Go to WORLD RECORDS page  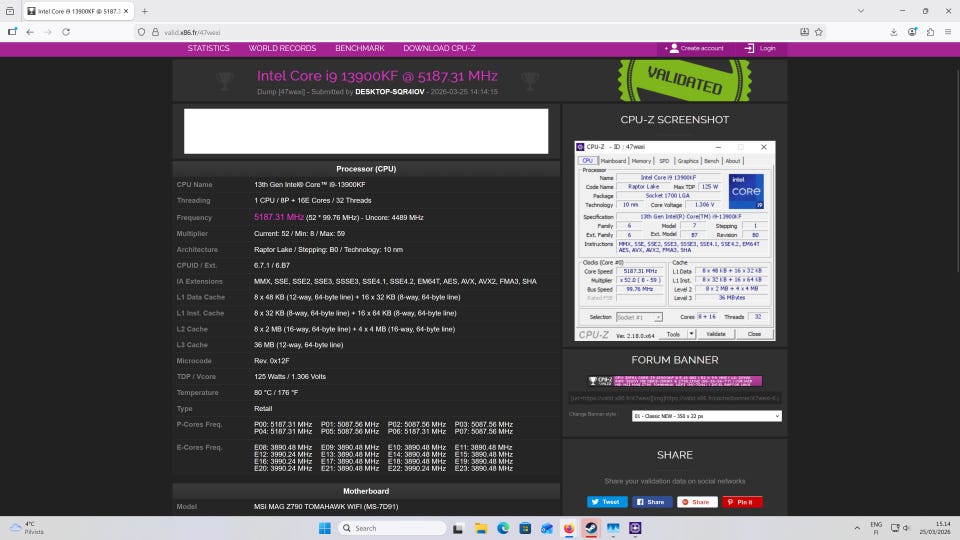(x=282, y=48)
